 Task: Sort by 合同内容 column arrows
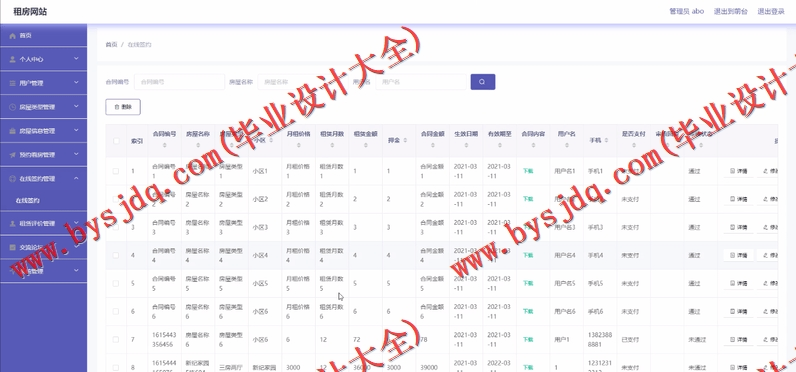pos(533,146)
